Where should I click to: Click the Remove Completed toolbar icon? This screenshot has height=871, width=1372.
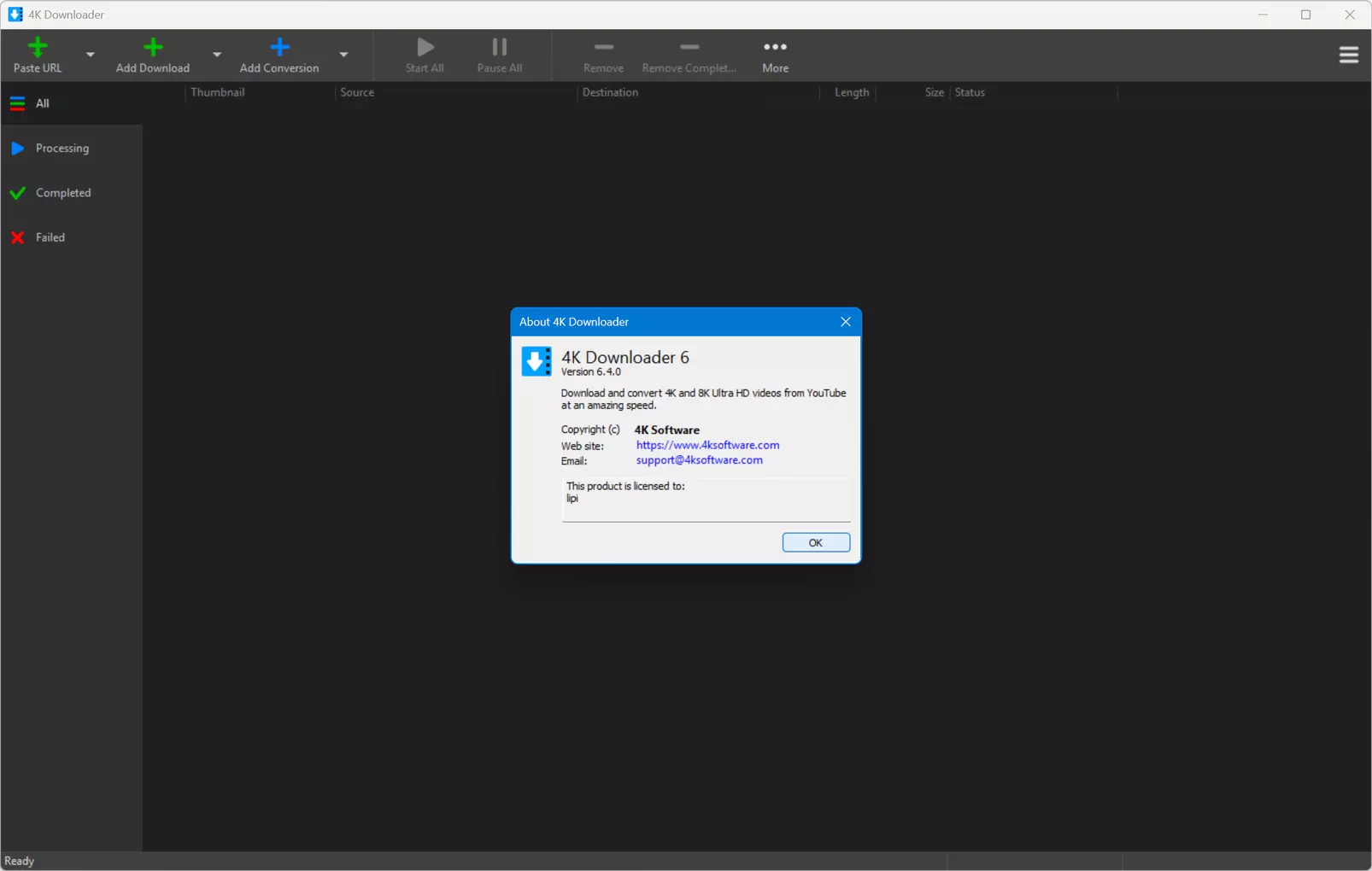coord(690,47)
